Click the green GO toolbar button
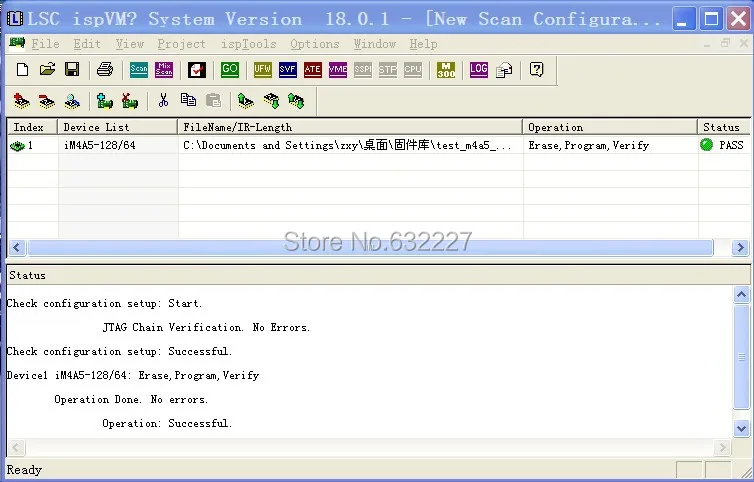The height and width of the screenshot is (482, 754). pyautogui.click(x=230, y=70)
